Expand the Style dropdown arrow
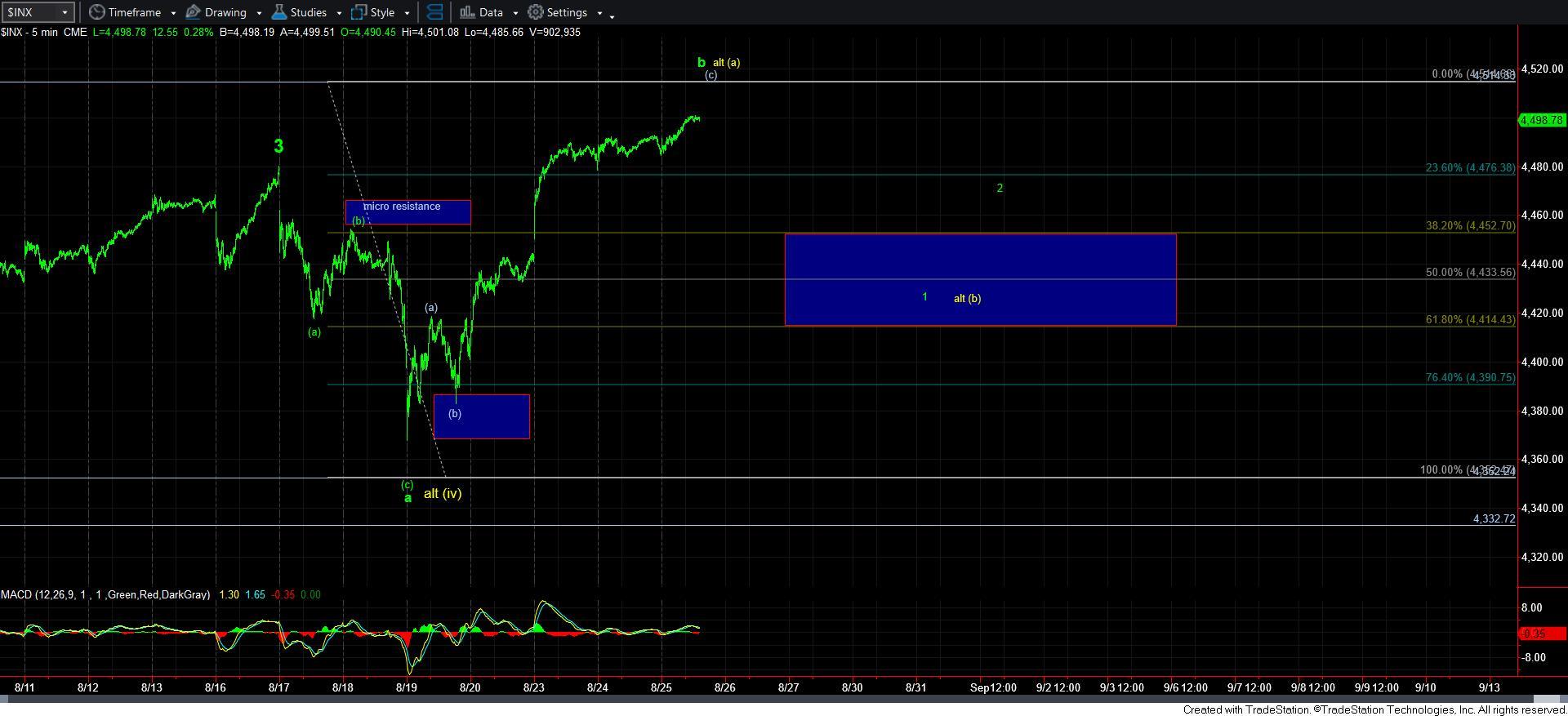This screenshot has width=1568, height=716. click(407, 13)
